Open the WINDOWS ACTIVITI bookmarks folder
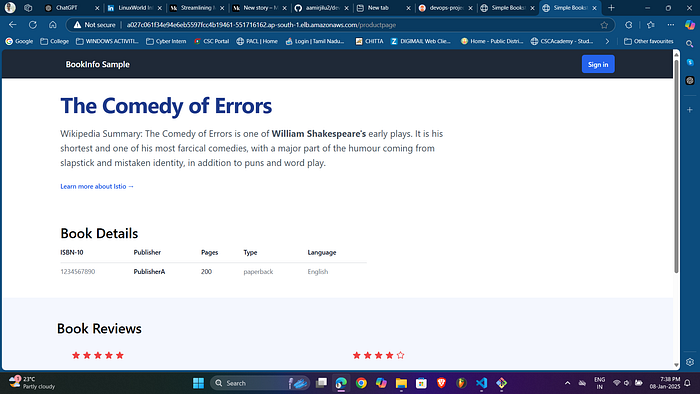700x394 pixels. (107, 41)
